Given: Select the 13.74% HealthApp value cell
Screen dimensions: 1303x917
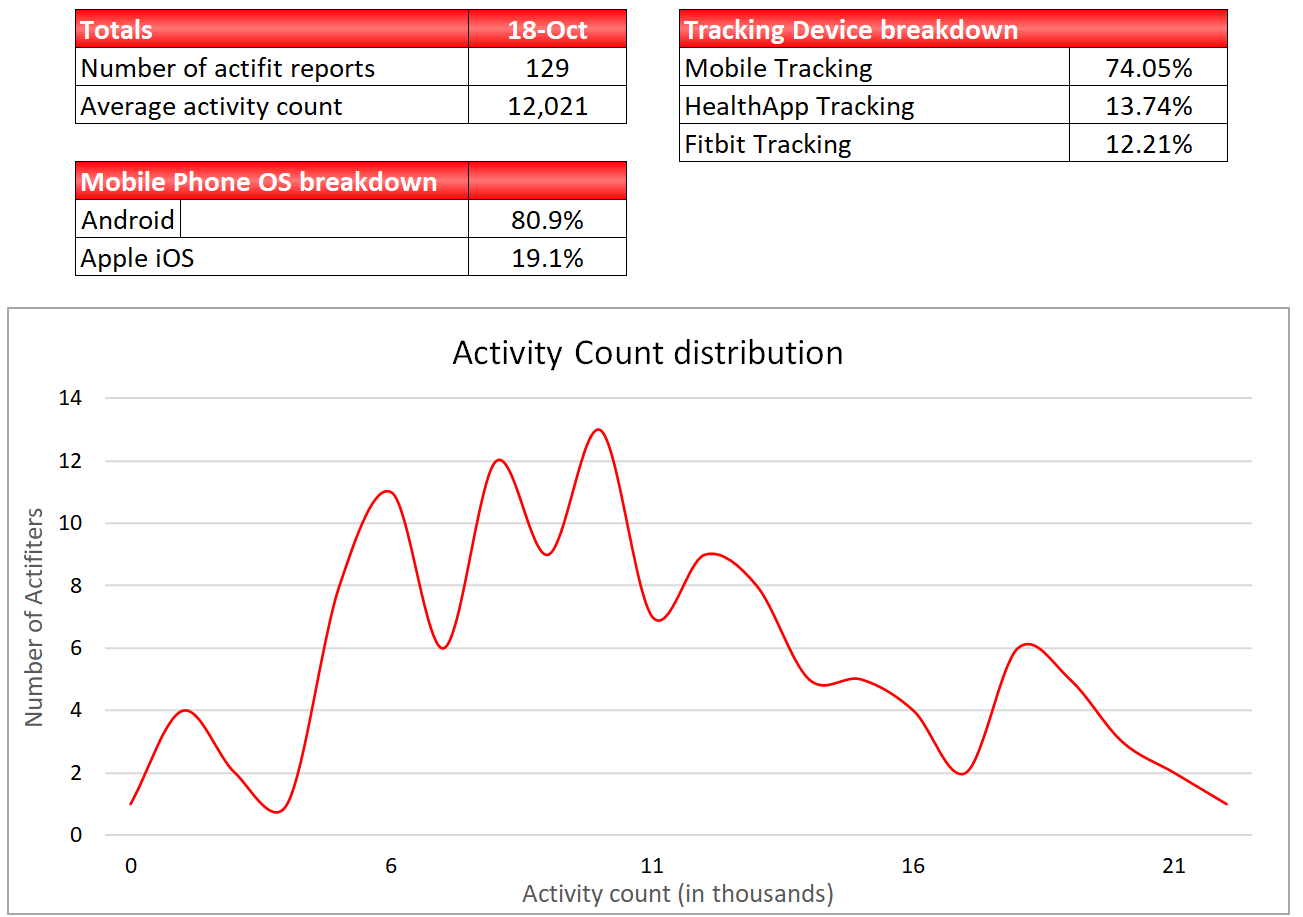Looking at the screenshot, I should pyautogui.click(x=1148, y=105).
